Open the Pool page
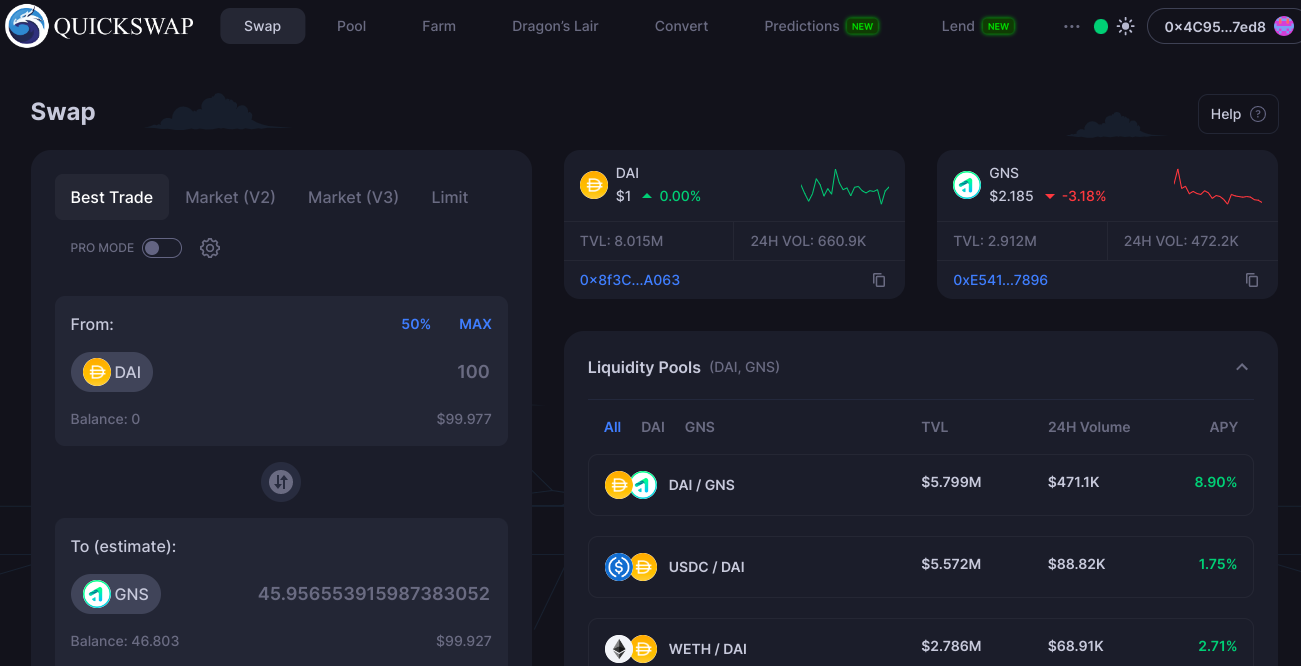The image size is (1301, 666). click(352, 26)
